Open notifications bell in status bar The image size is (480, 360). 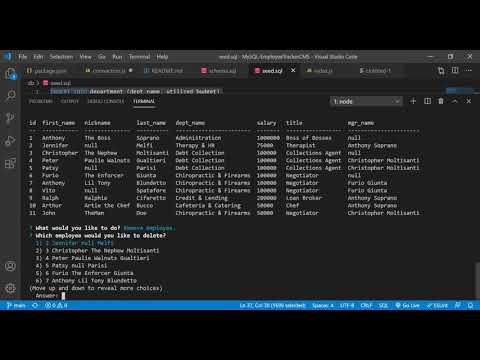[470, 305]
